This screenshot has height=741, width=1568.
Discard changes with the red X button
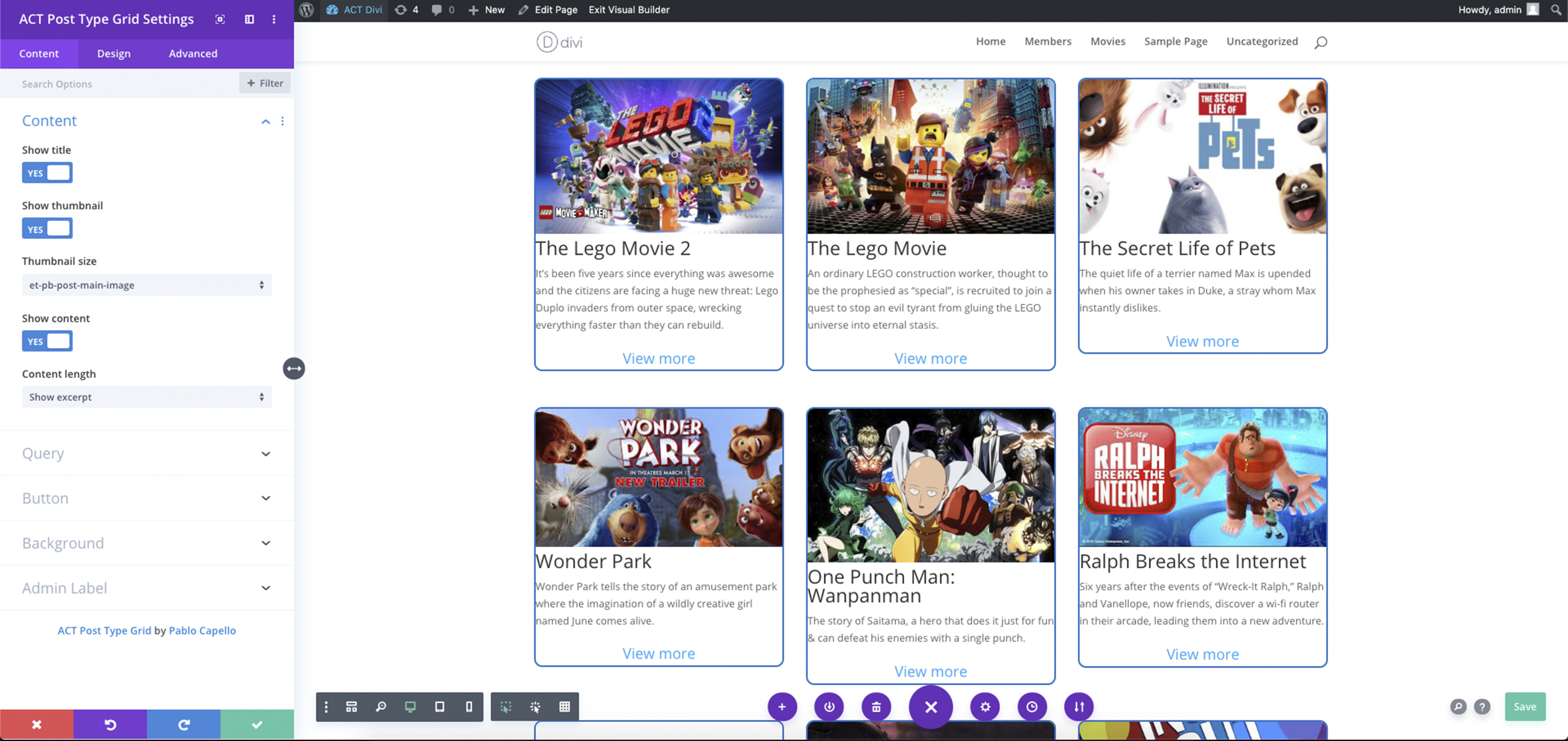point(37,725)
